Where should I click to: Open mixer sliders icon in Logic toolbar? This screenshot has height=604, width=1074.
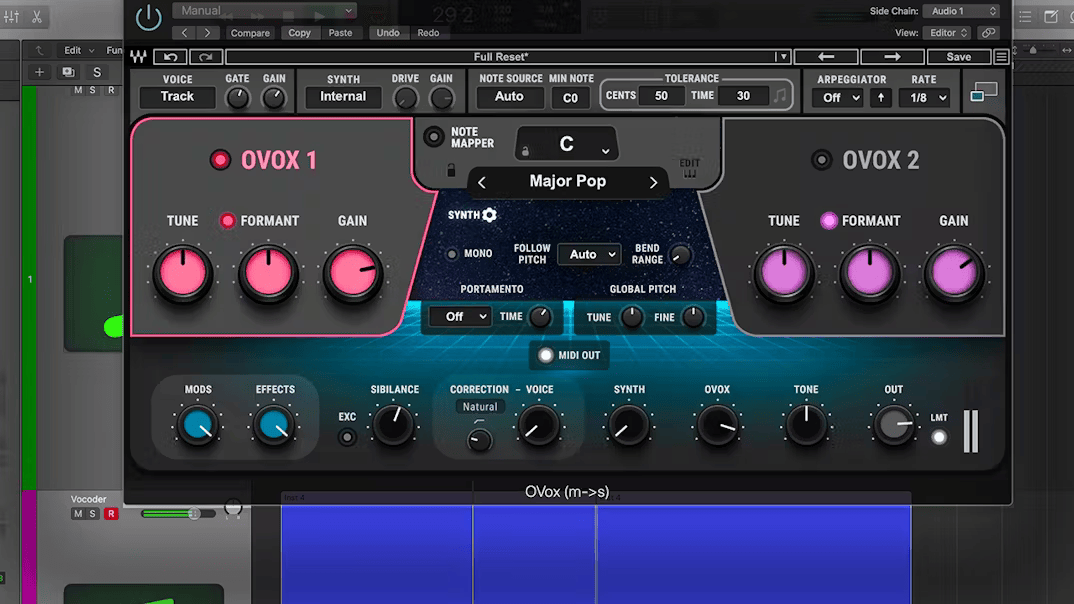click(12, 17)
